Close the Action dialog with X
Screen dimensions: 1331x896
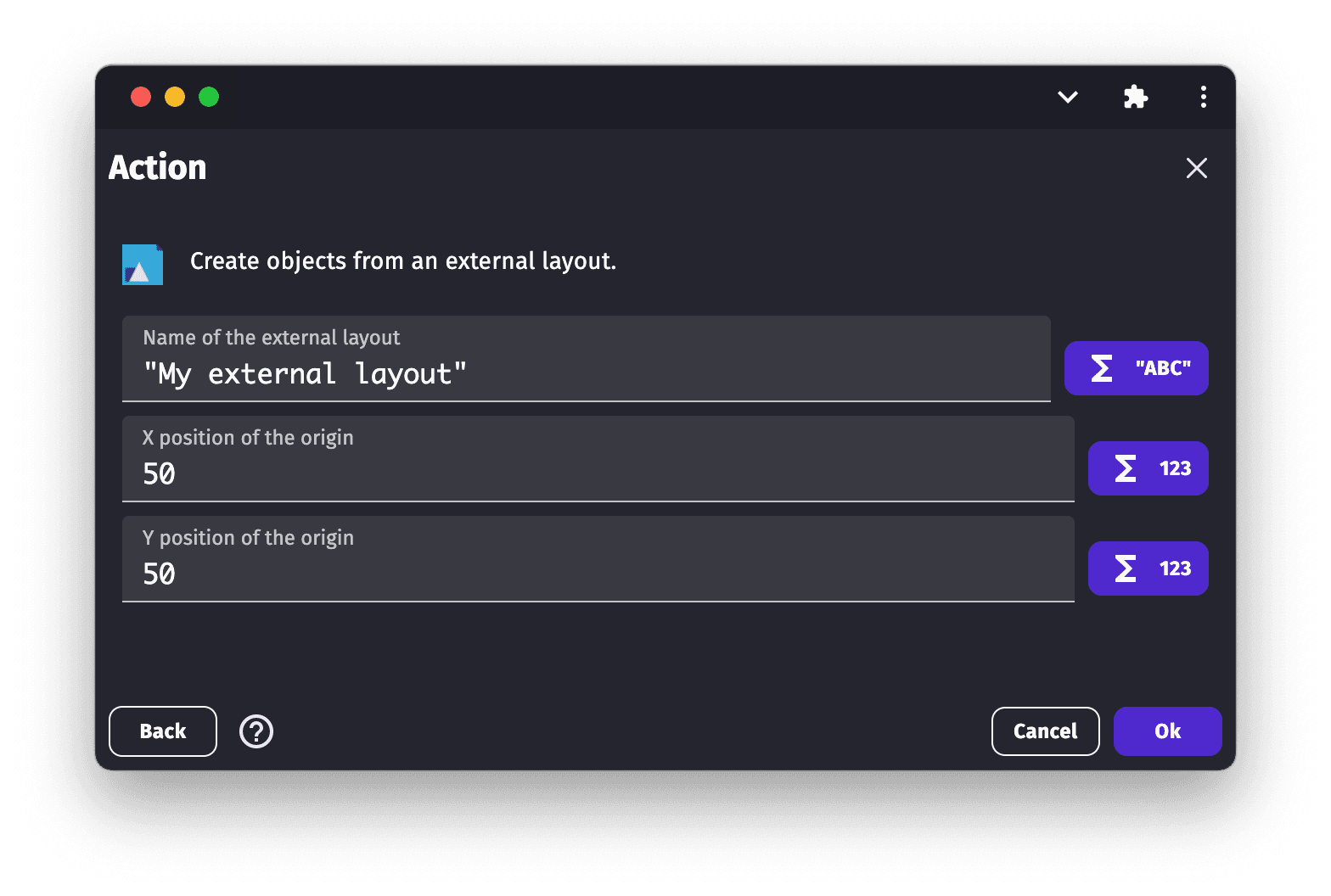pos(1196,168)
